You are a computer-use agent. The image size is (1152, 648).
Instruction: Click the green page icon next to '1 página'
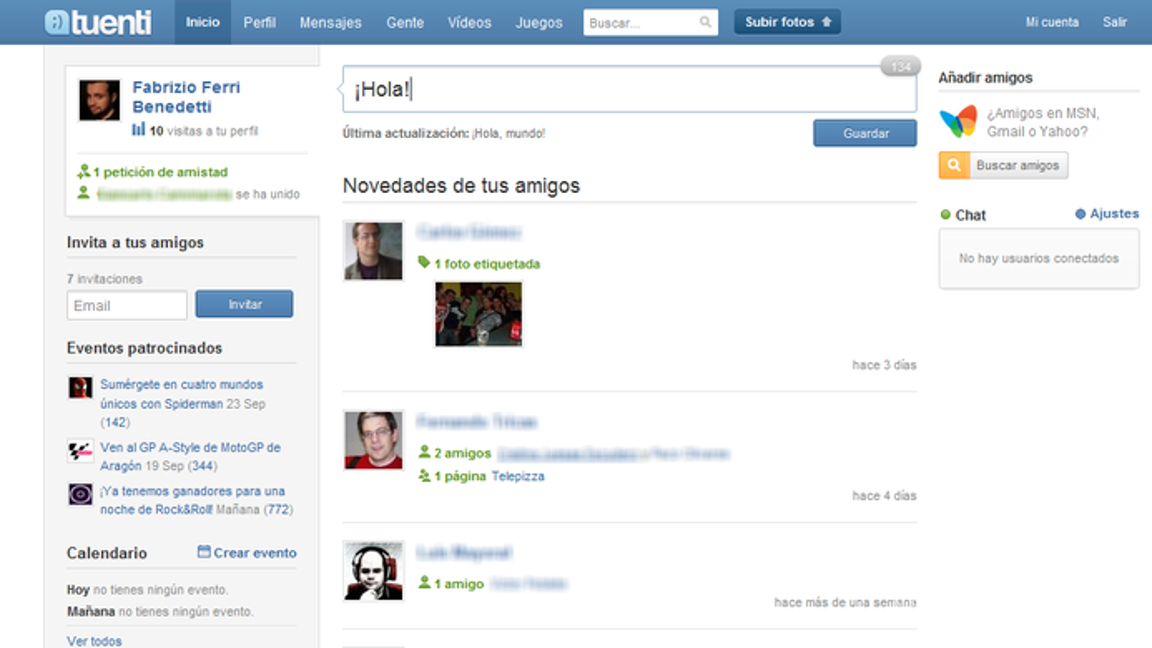(x=424, y=476)
